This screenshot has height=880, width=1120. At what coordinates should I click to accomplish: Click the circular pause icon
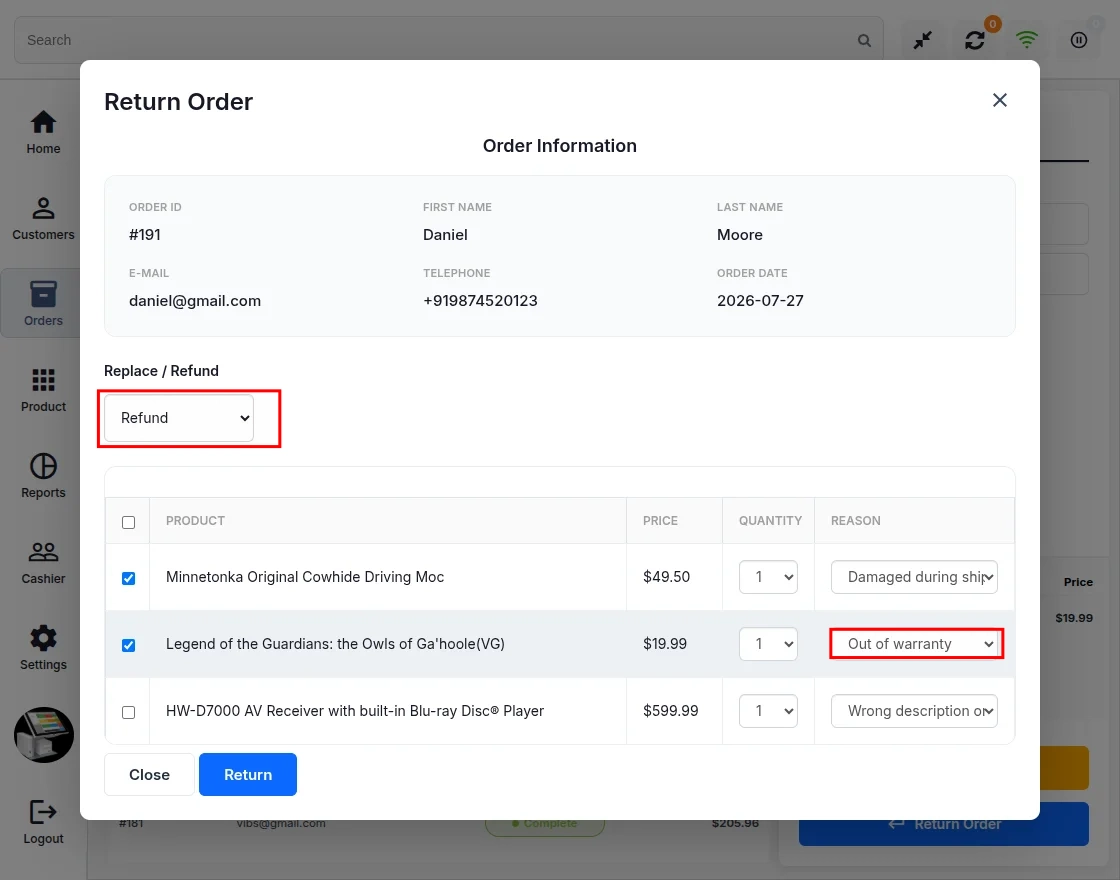1079,40
